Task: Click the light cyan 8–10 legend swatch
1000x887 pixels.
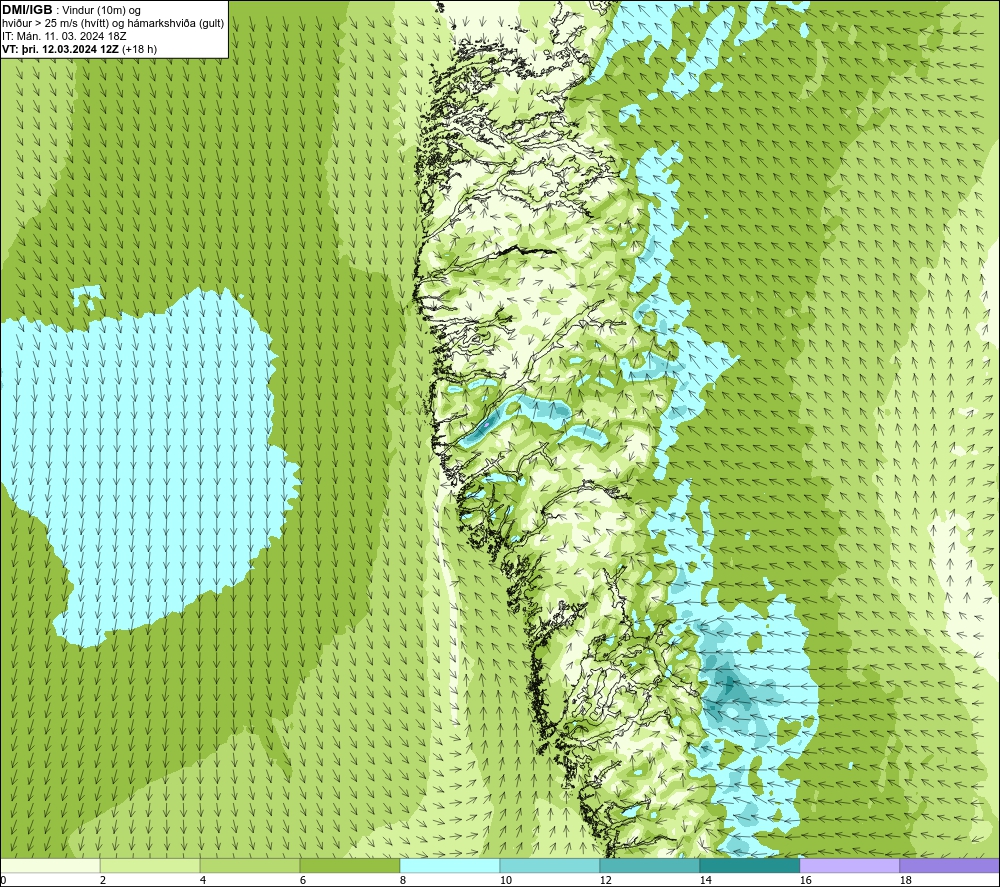Action: click(x=450, y=866)
